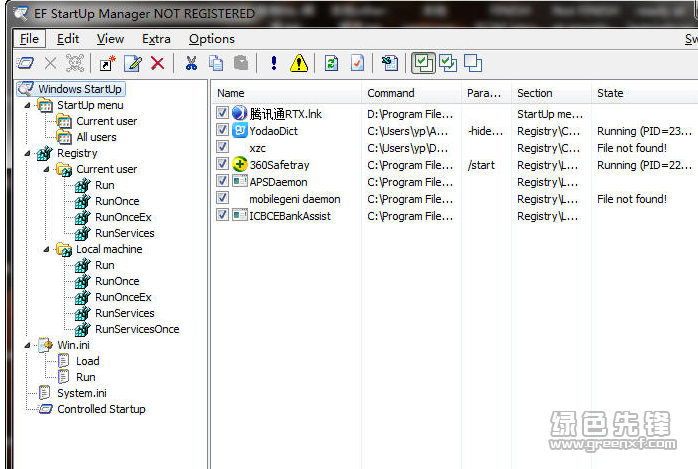Screen dimensions: 698x469
Task: Uncheck the RTX.lnk startup entry checkbox
Action: [x=222, y=113]
